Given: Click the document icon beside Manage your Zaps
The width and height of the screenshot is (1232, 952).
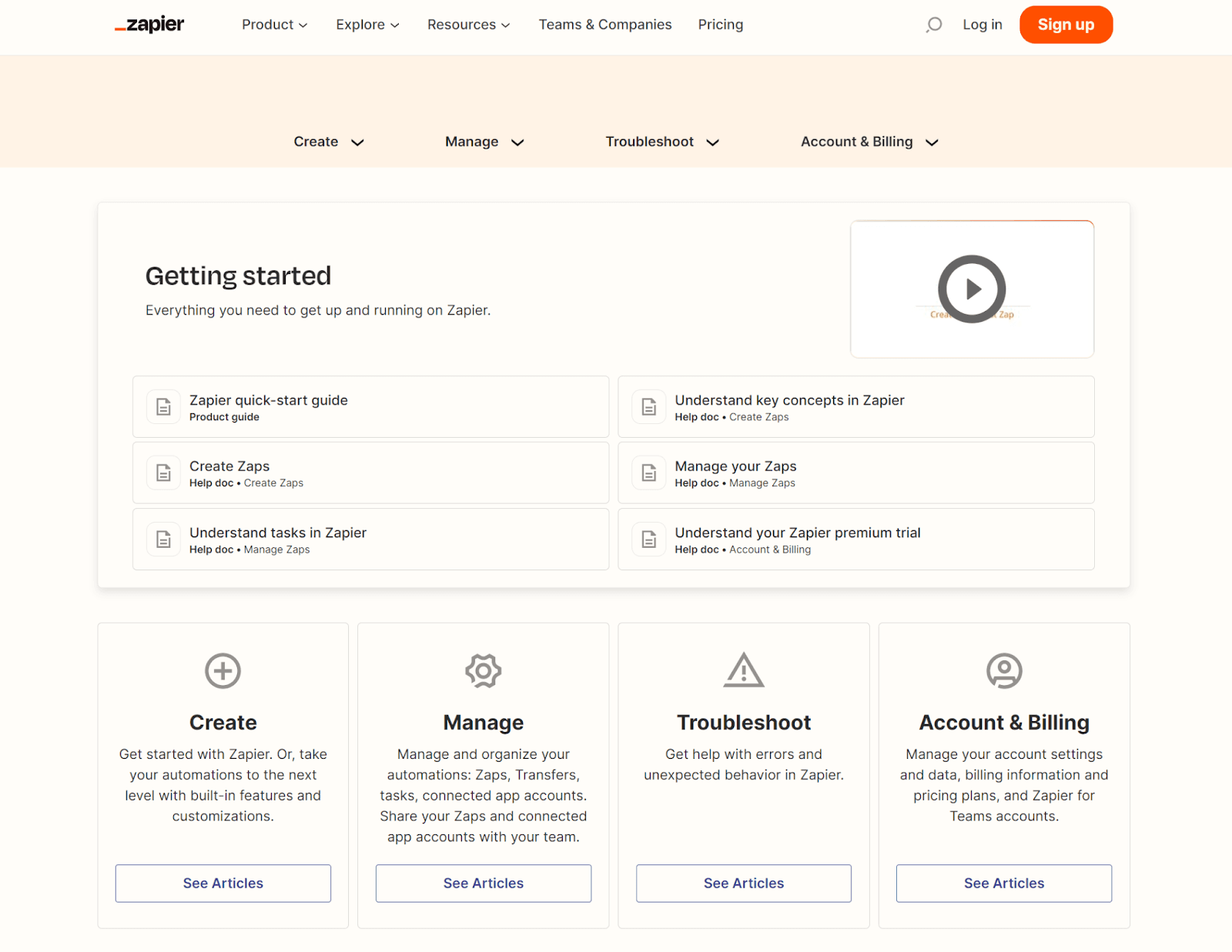Looking at the screenshot, I should (x=649, y=473).
